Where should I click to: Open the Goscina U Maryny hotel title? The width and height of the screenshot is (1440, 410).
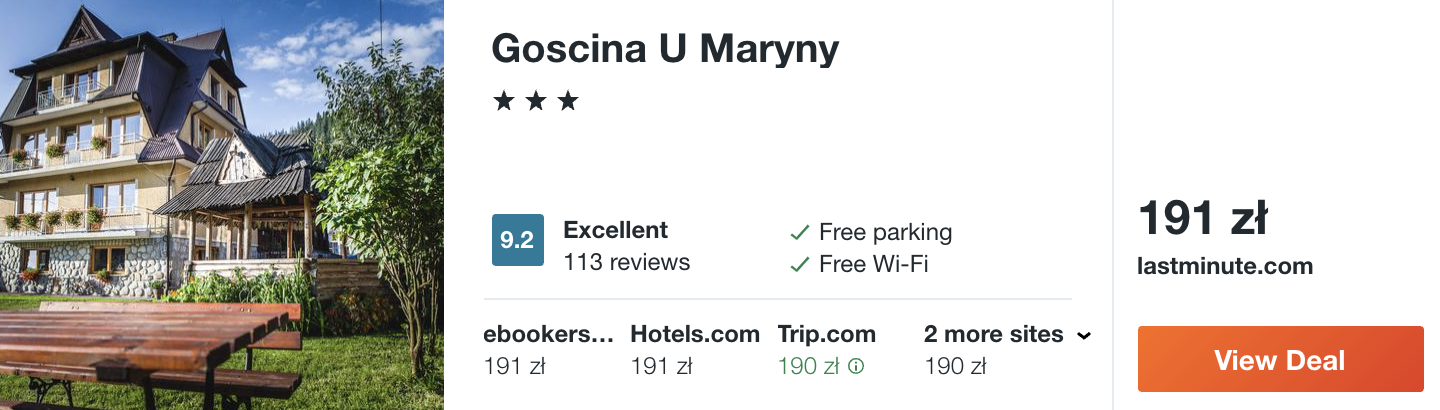(x=665, y=49)
